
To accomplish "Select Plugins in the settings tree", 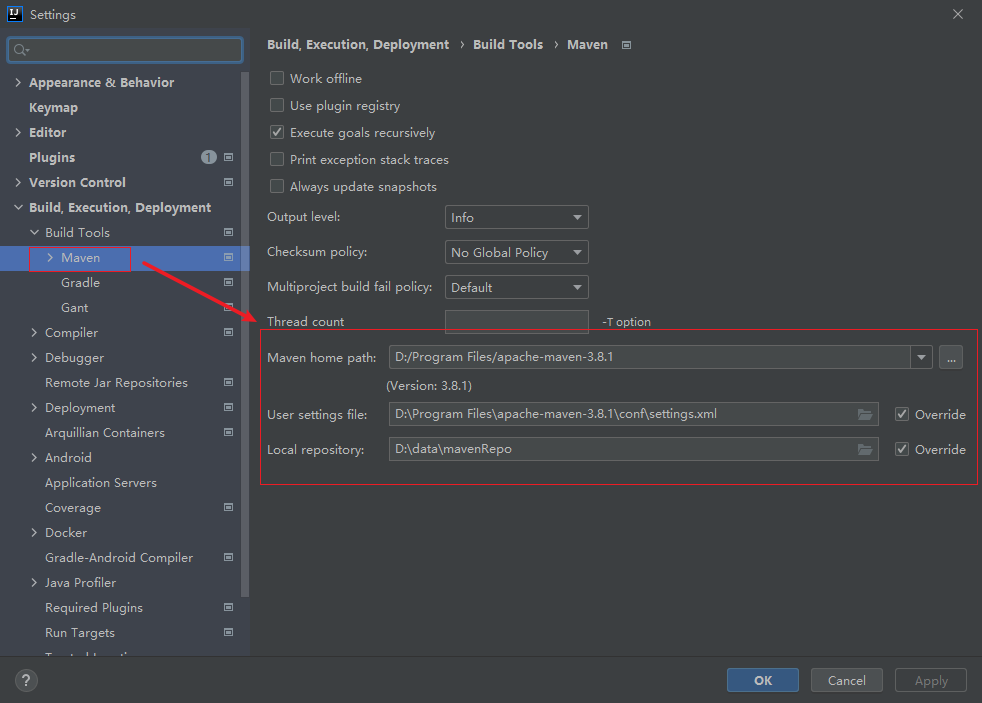I will pyautogui.click(x=52, y=158).
